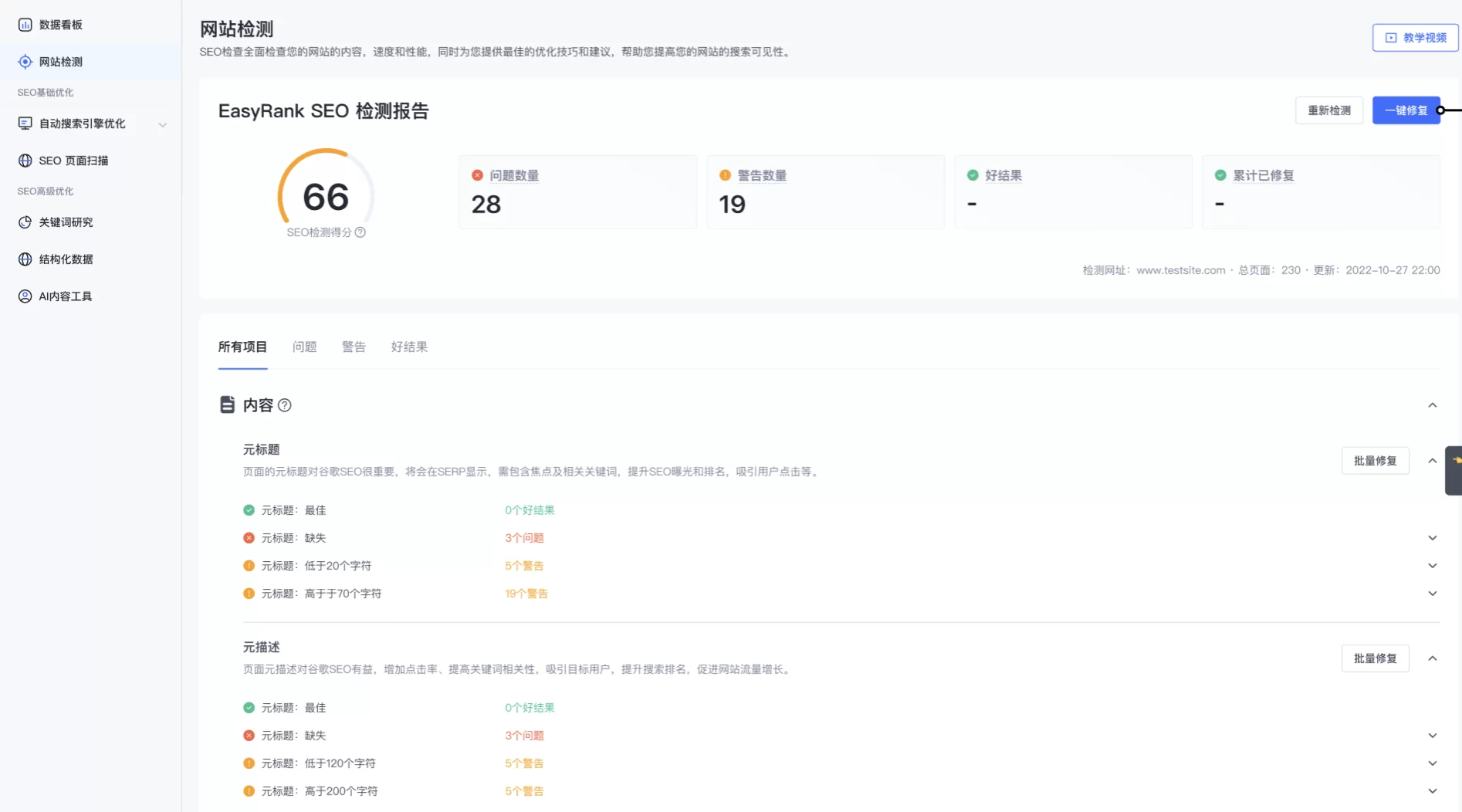Click the SEO 页面扫描 globe icon
This screenshot has width=1462, height=812.
tap(25, 161)
